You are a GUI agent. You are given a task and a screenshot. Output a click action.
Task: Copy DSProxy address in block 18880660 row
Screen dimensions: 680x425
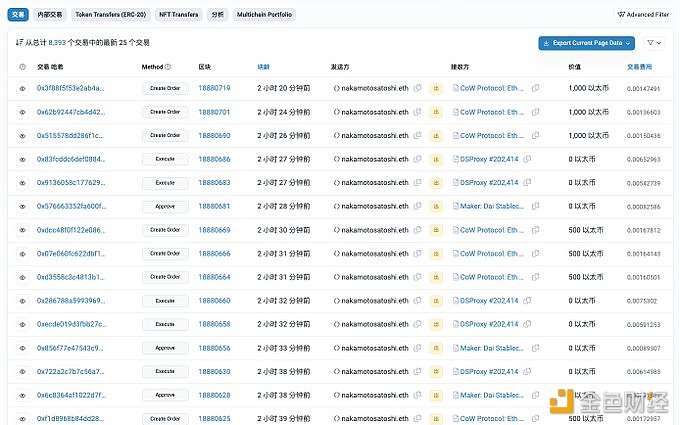tap(527, 301)
